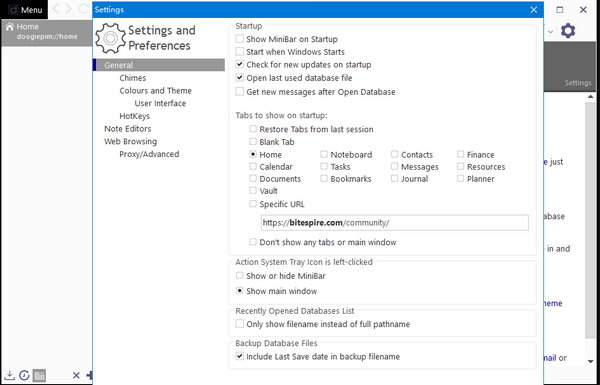Click the gear settings icon in toolbar
This screenshot has width=600, height=385.
click(568, 31)
